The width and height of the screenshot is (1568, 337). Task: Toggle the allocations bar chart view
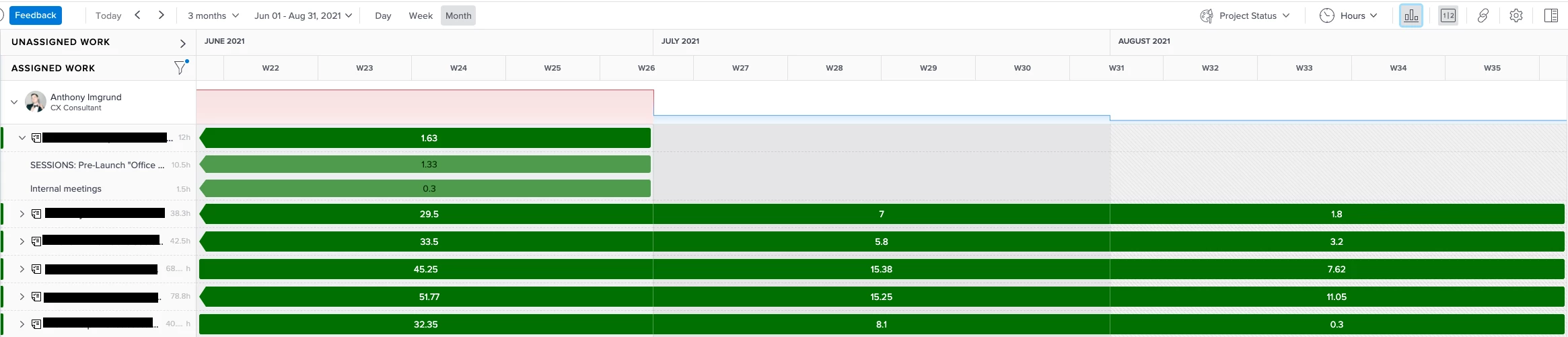point(1411,15)
